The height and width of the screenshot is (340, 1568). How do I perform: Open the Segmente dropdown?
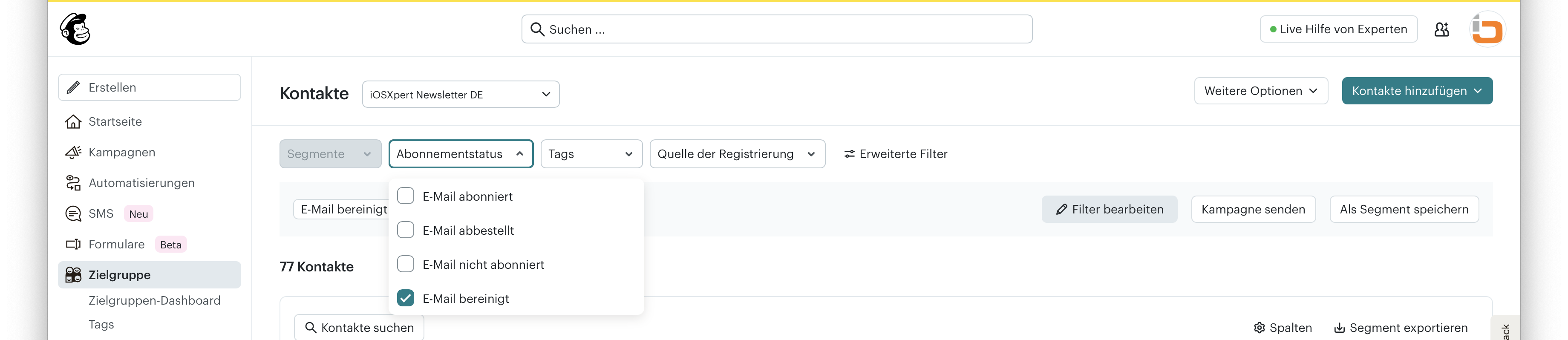tap(331, 154)
